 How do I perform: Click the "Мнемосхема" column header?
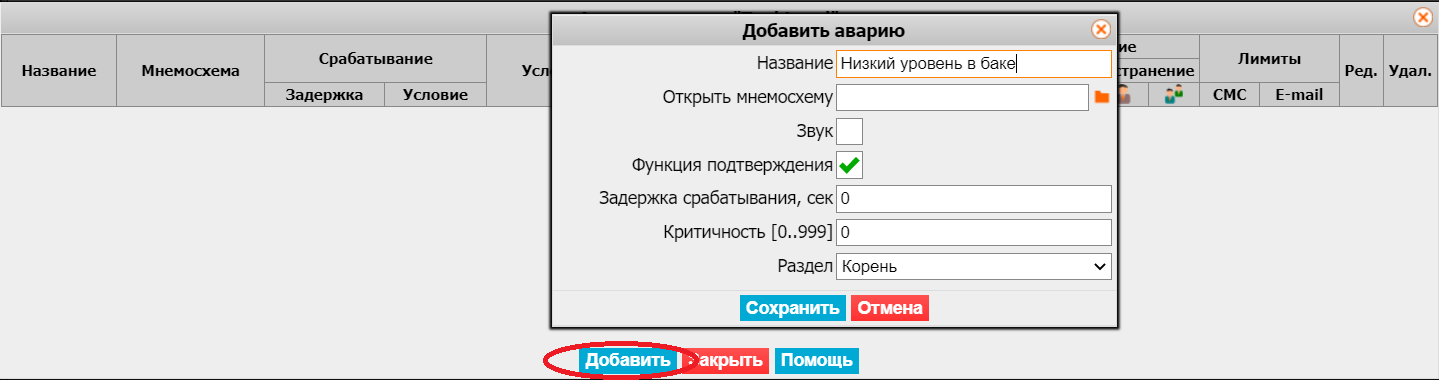(191, 71)
